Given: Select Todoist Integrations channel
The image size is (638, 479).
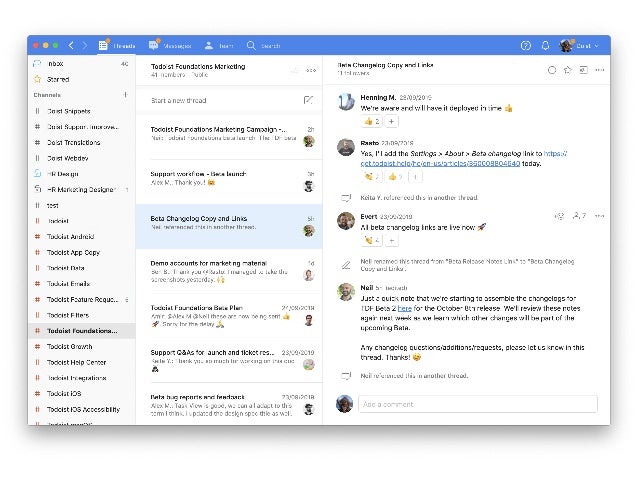Looking at the screenshot, I should (81, 378).
